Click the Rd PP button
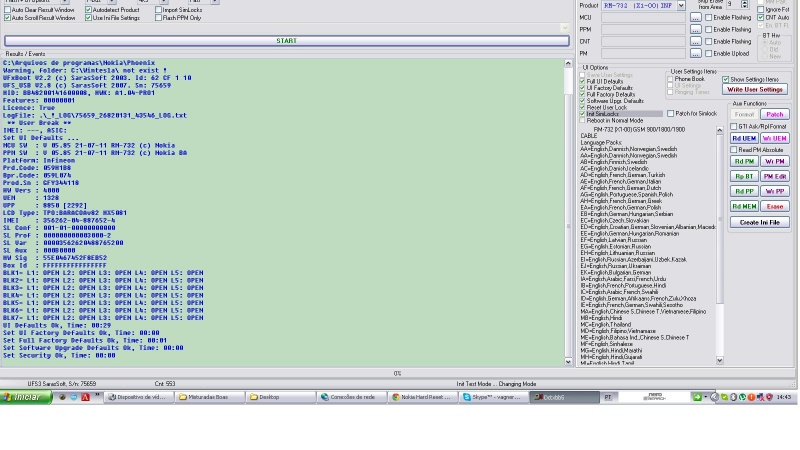 click(744, 191)
